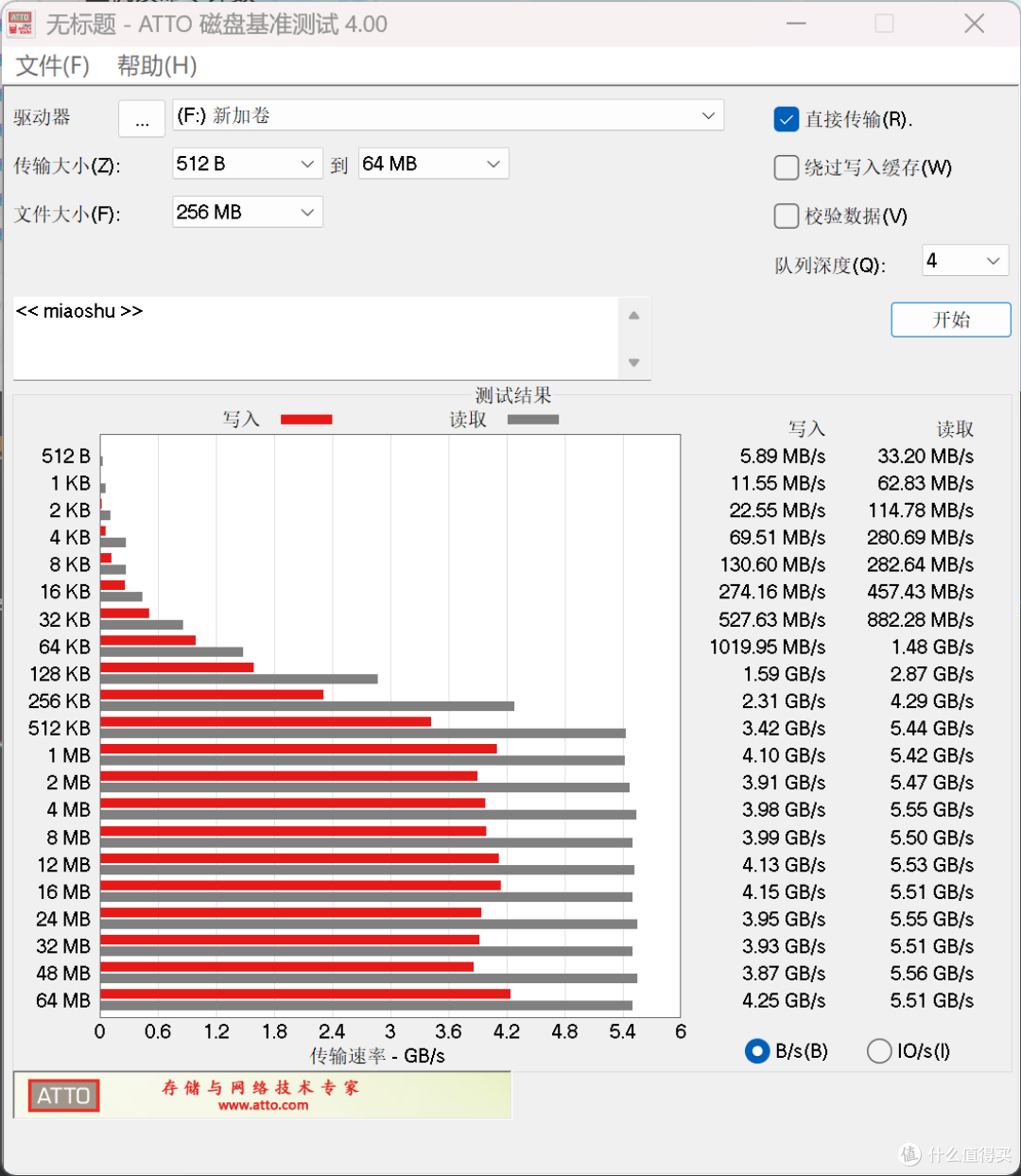Viewport: 1021px width, 1176px height.
Task: Click the 5.89 MB/s write value
Action: 783,457
